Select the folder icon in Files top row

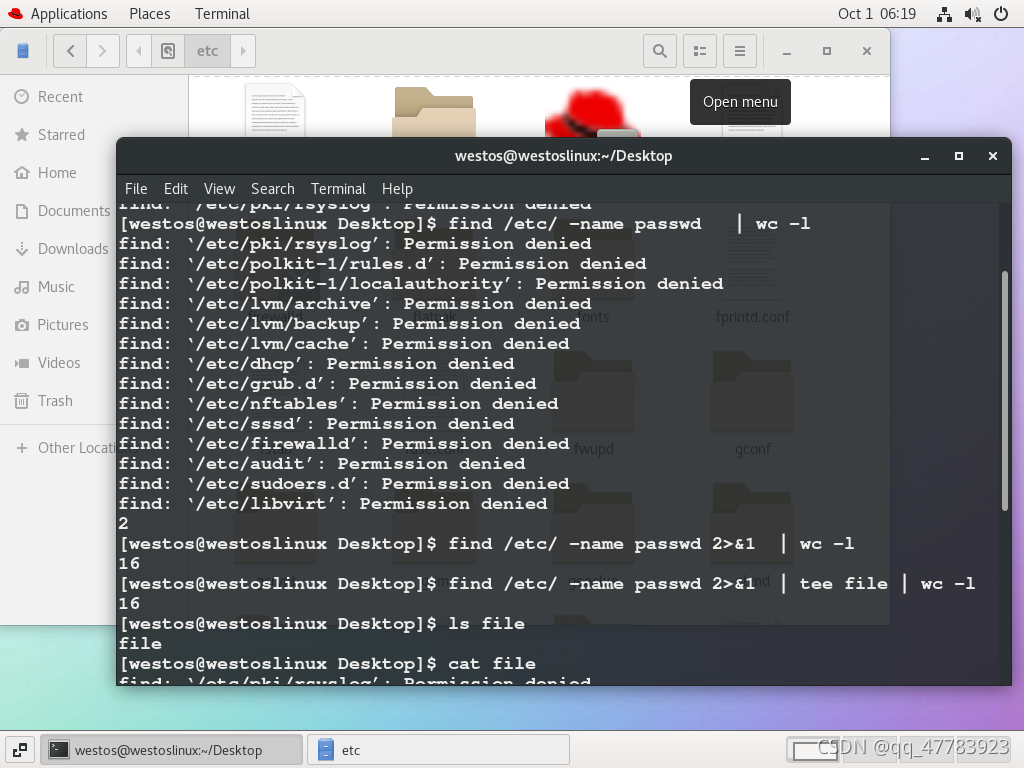tap(434, 111)
